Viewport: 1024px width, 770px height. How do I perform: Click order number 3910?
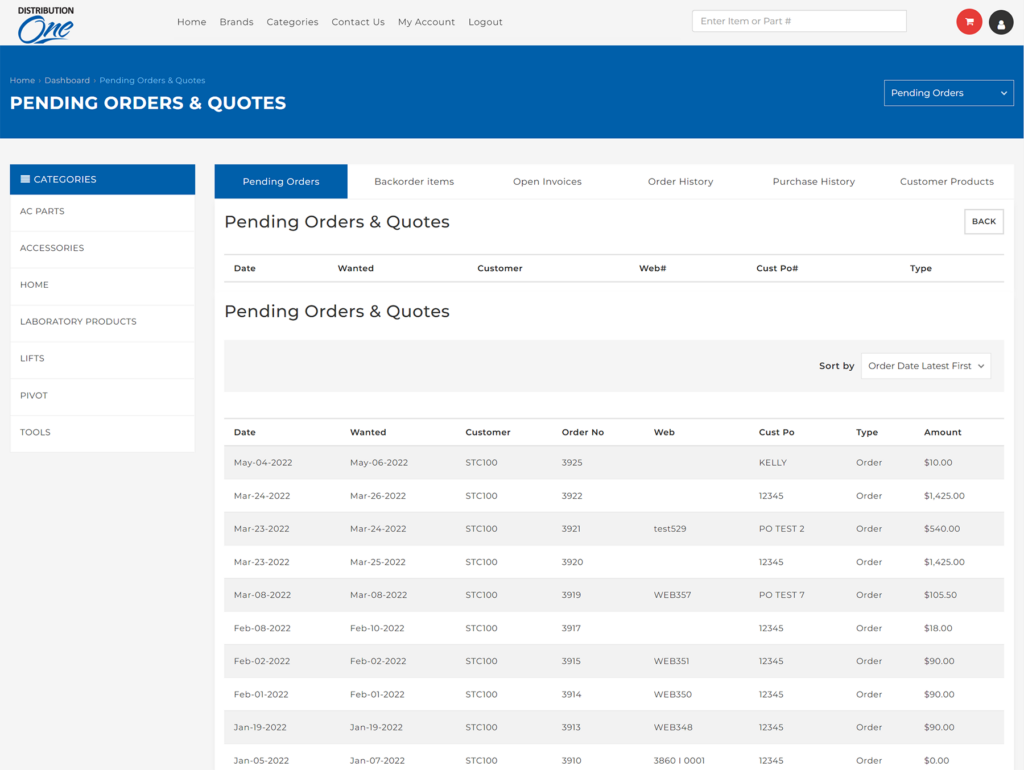click(571, 760)
